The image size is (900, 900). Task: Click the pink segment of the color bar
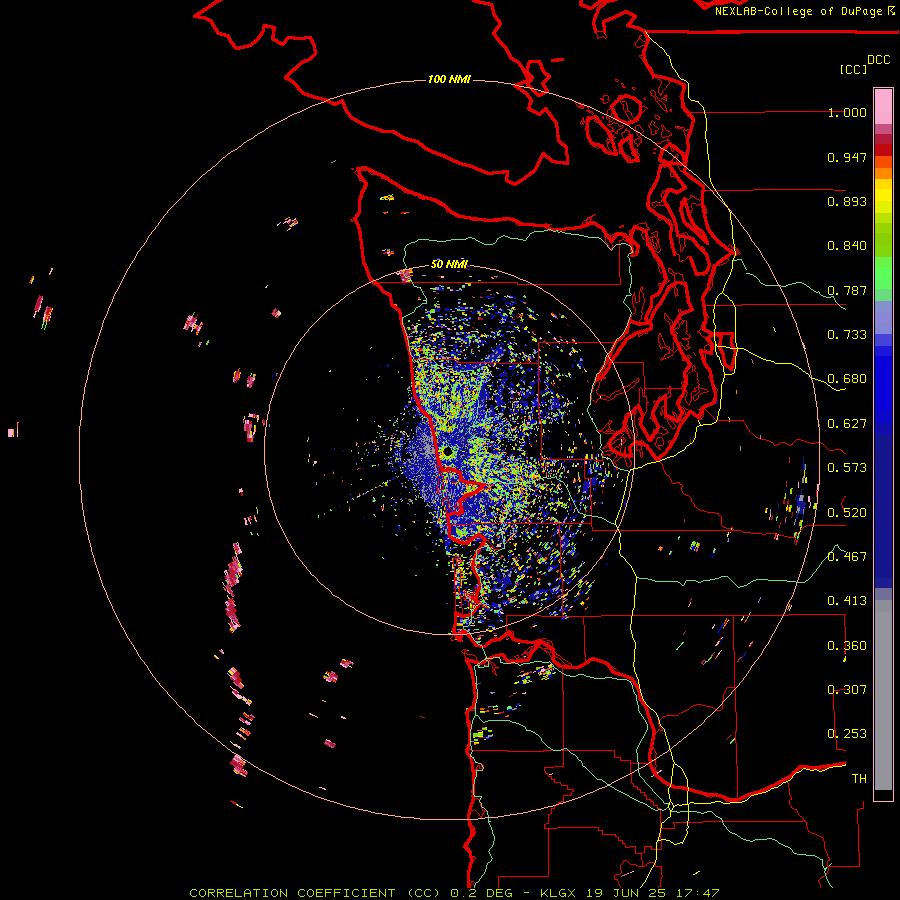tap(883, 106)
